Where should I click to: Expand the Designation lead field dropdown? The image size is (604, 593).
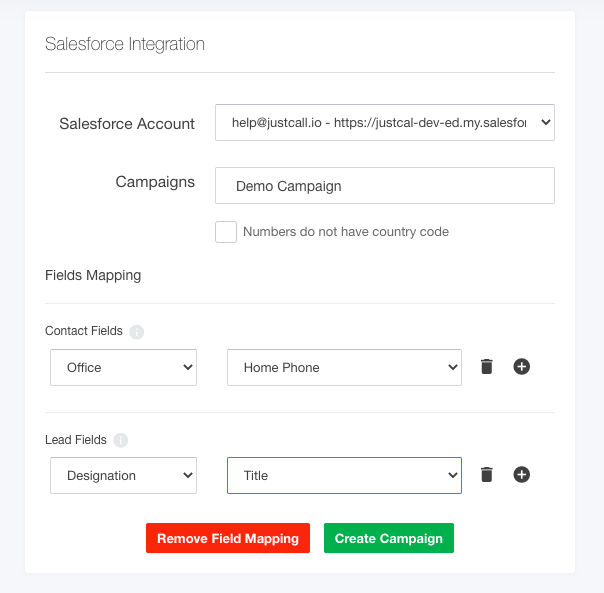coord(123,475)
